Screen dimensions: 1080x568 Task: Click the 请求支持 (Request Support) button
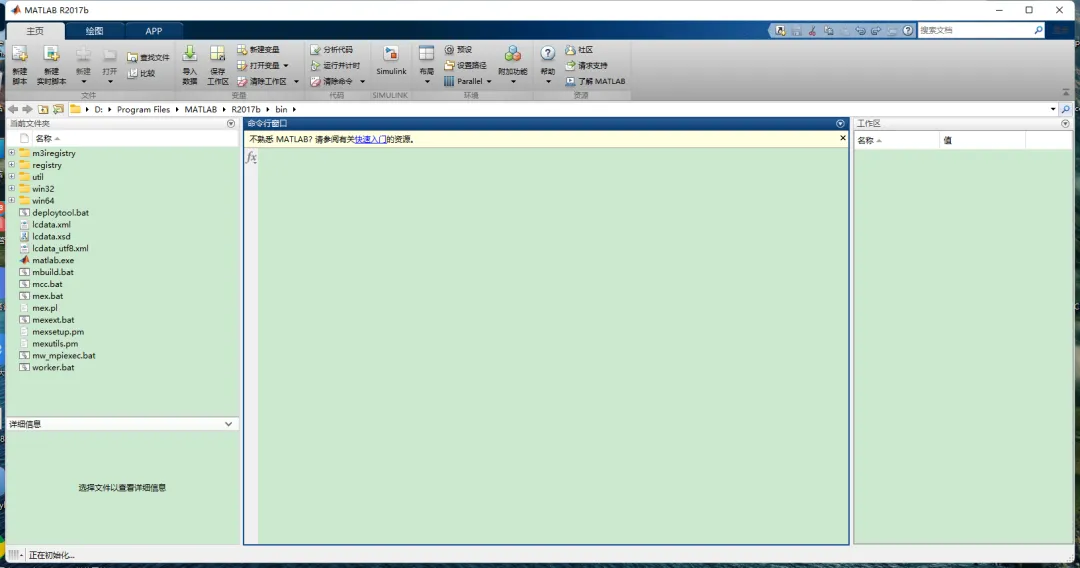[586, 65]
